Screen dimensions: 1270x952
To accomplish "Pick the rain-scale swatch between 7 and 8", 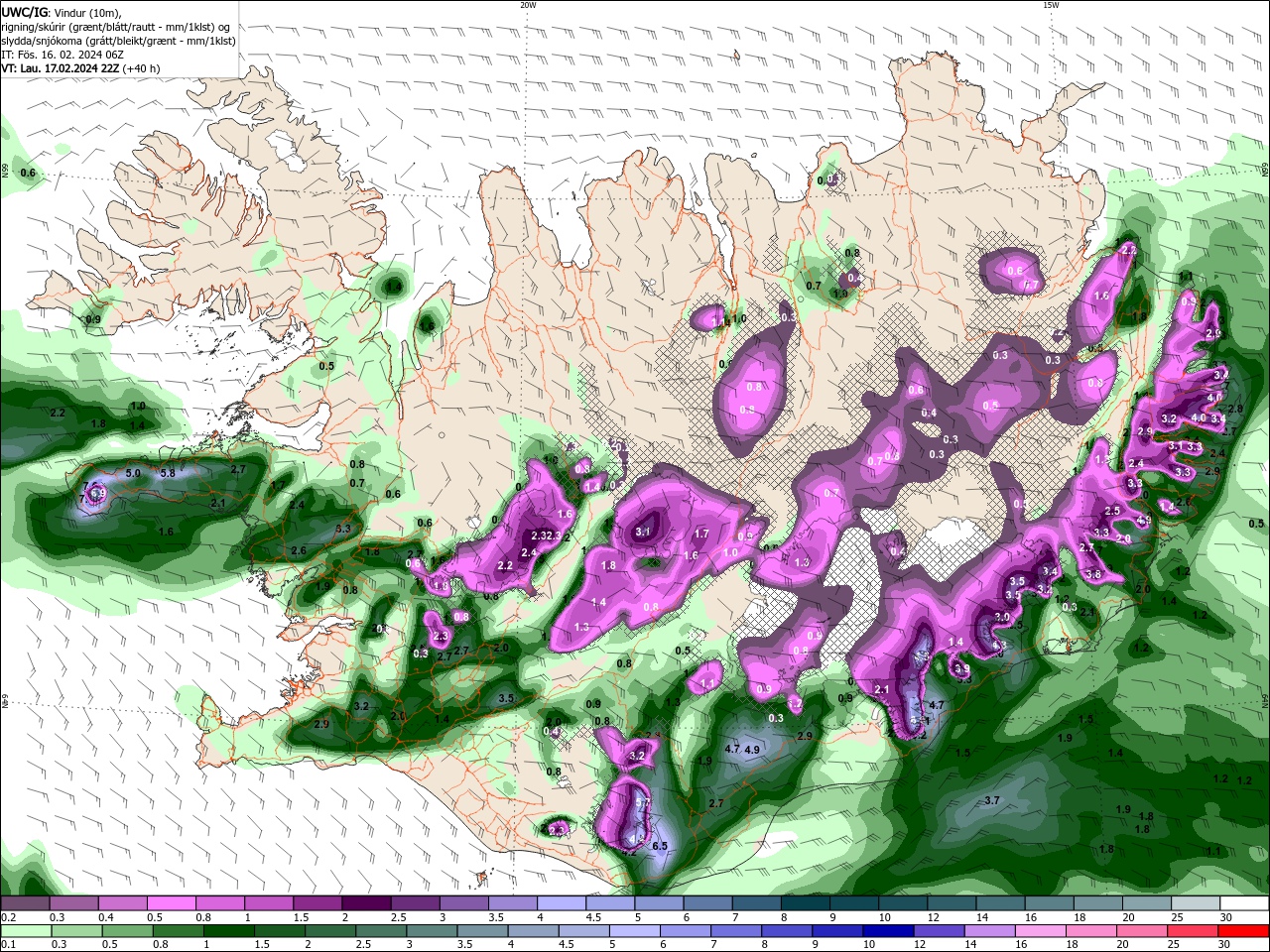I will 734,931.
